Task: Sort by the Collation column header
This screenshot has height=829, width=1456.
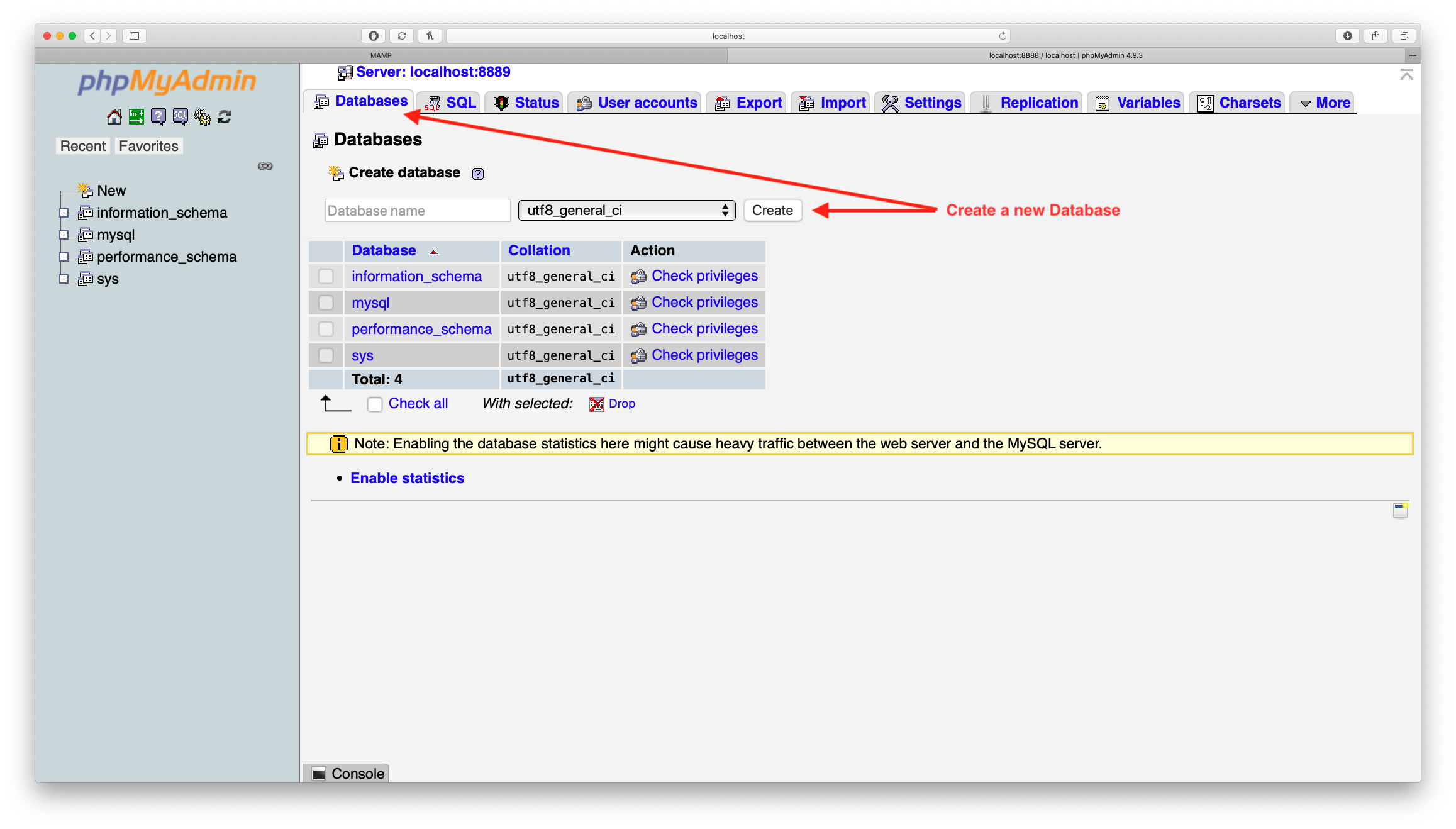Action: tap(539, 250)
